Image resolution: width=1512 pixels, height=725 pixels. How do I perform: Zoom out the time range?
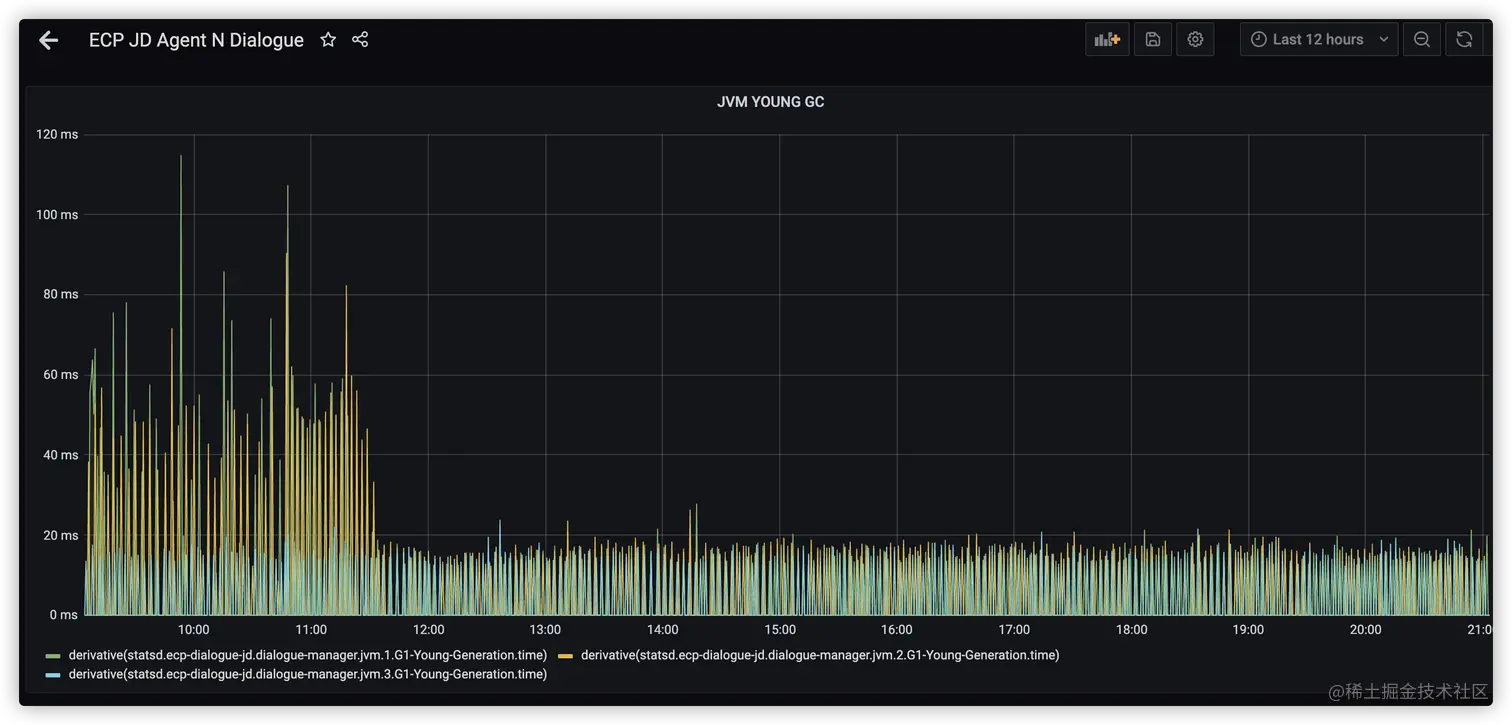1422,39
